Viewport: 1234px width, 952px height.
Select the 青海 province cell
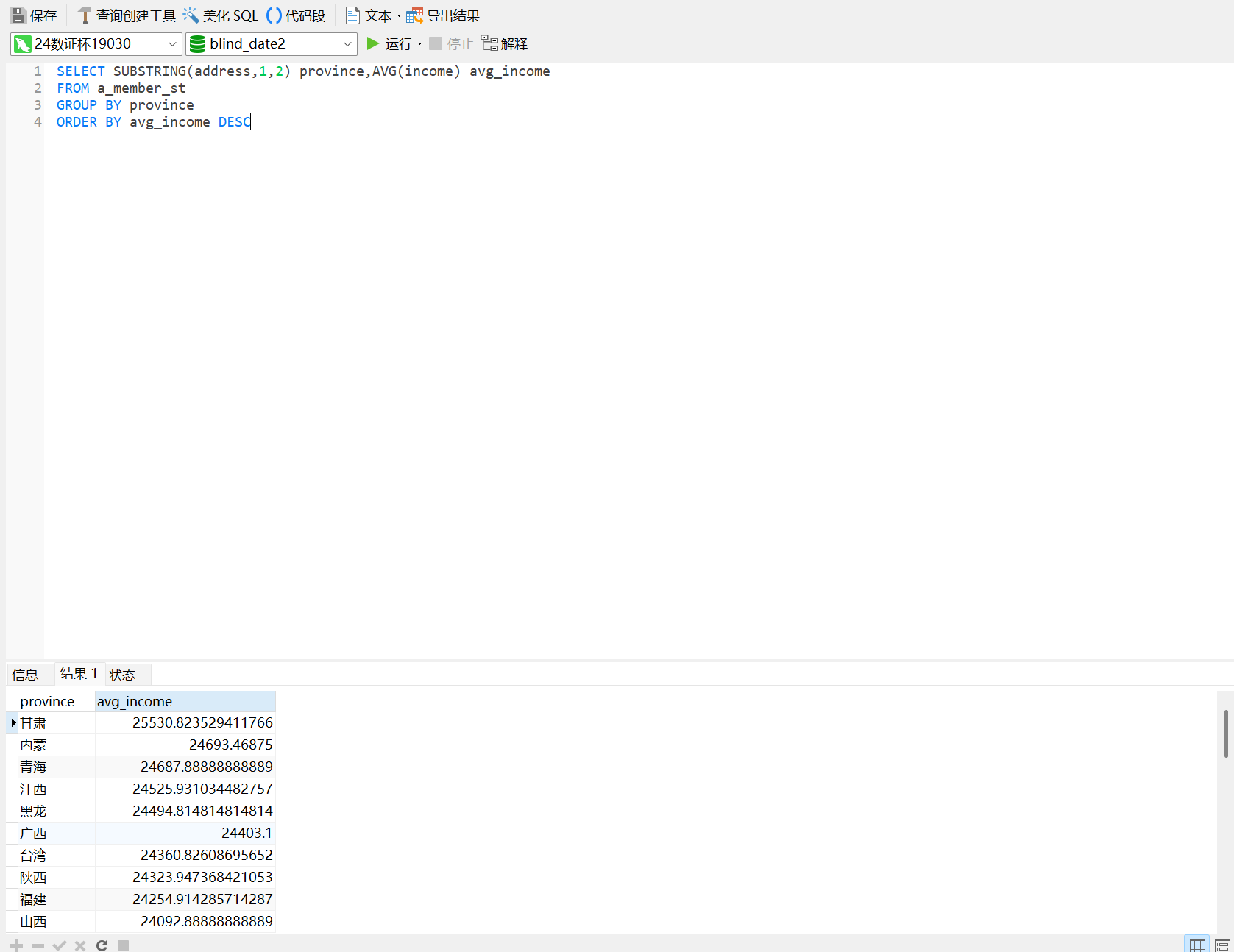[56, 767]
